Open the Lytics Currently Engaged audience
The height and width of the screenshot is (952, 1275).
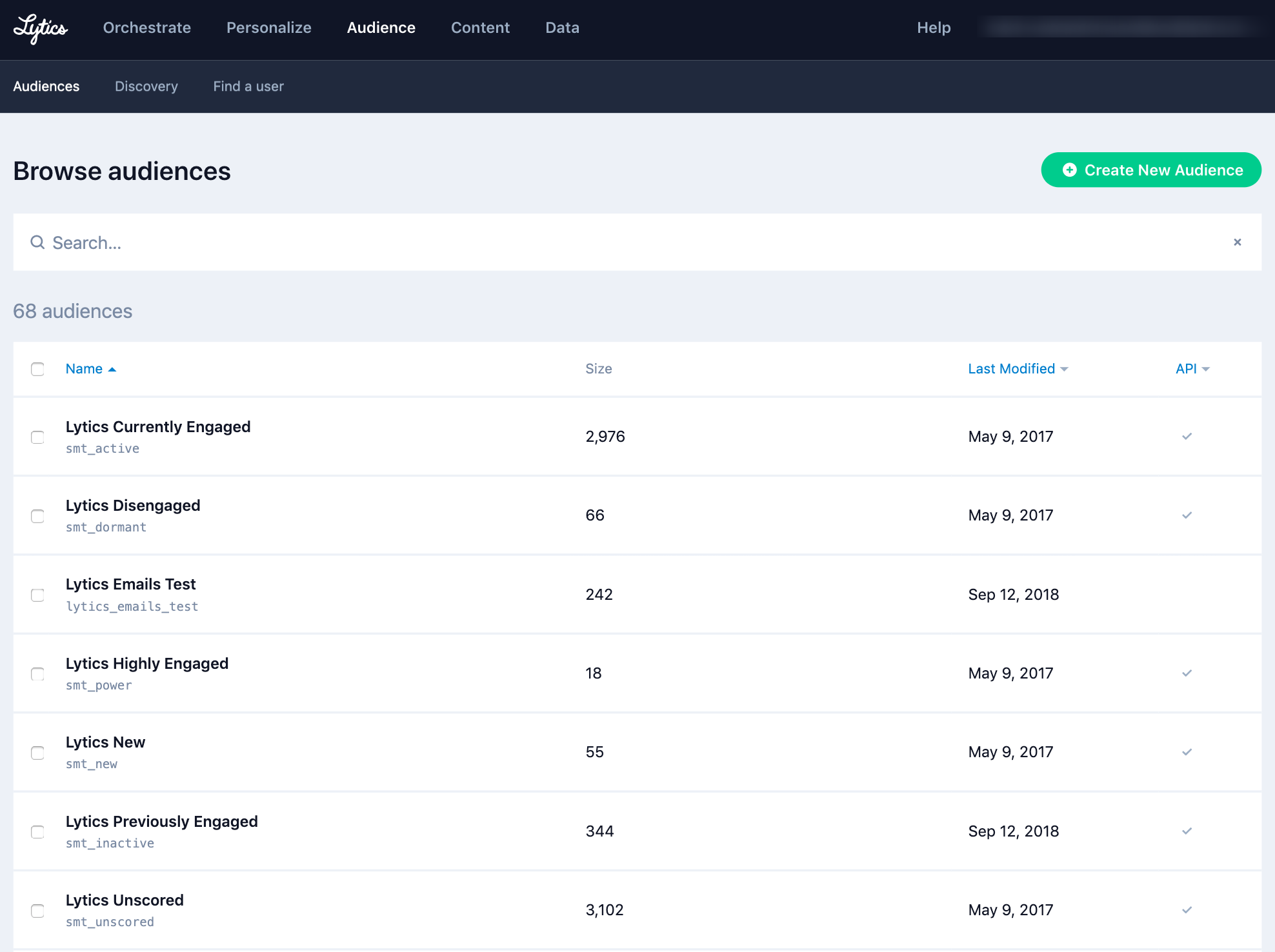[157, 427]
